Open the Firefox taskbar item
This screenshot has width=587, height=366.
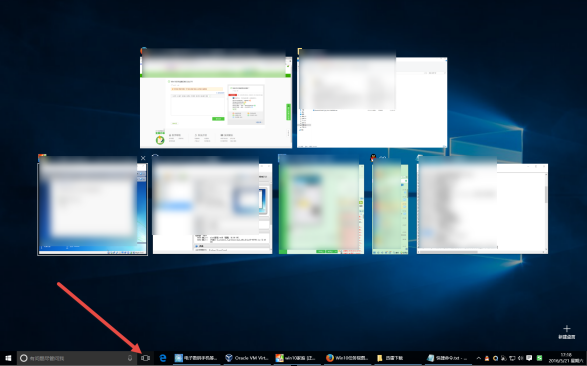click(347, 358)
